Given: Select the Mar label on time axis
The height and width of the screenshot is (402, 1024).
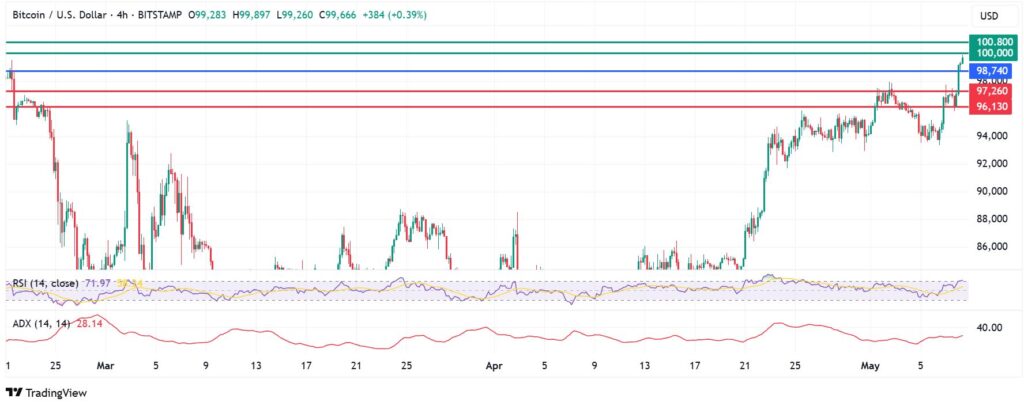Looking at the screenshot, I should coord(102,366).
